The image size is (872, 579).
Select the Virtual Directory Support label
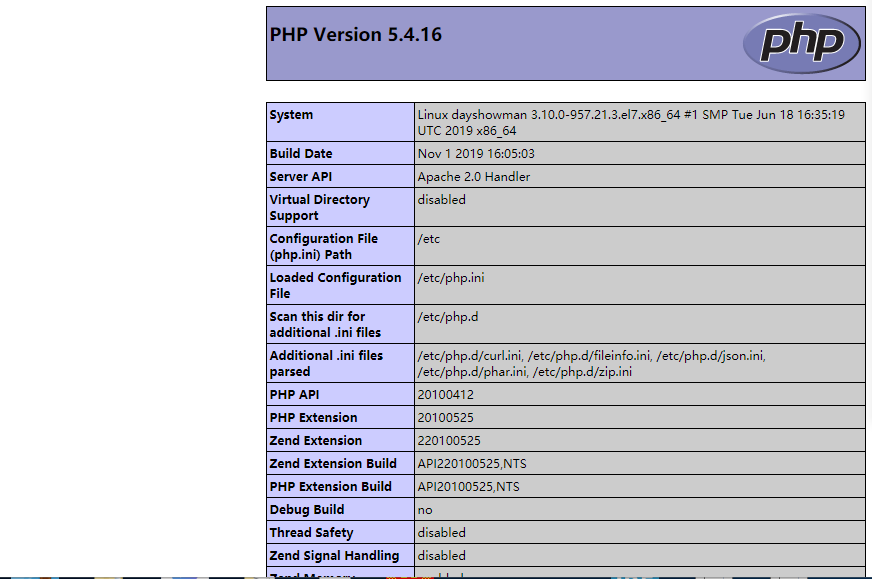(319, 207)
